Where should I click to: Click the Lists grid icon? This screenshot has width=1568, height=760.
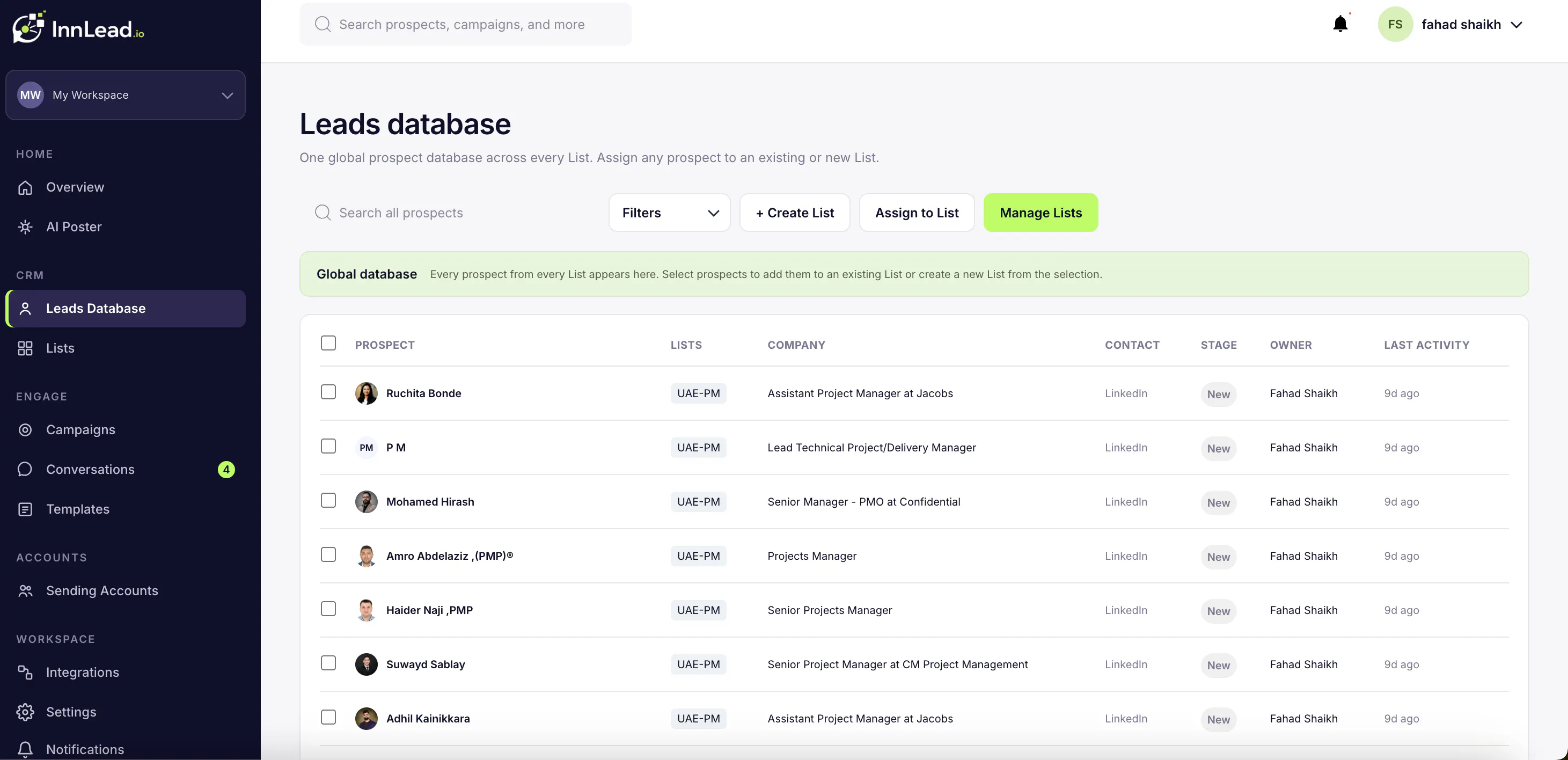coord(25,348)
